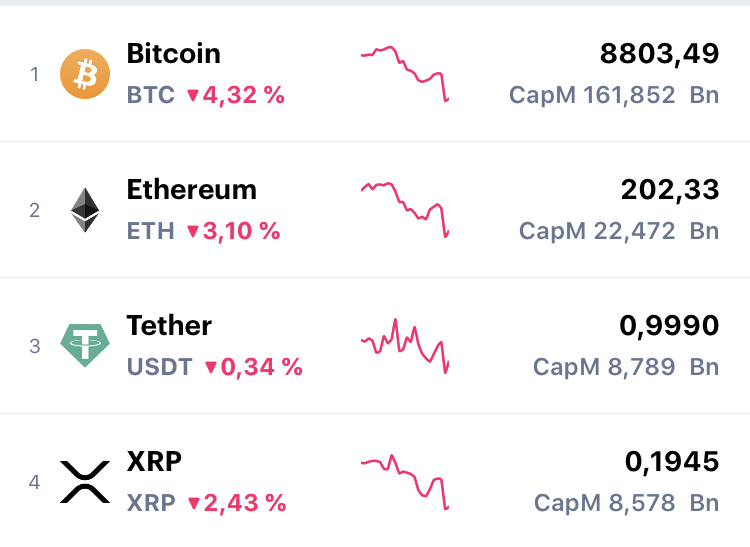Click the green Tether logo icon
Image resolution: width=750 pixels, height=547 pixels.
click(x=85, y=346)
